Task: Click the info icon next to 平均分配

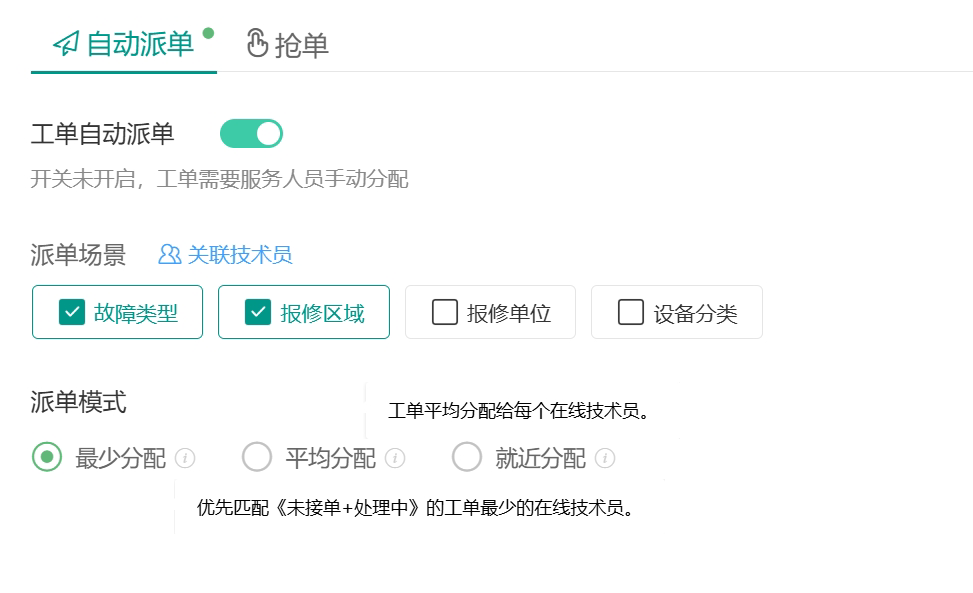Action: (396, 458)
